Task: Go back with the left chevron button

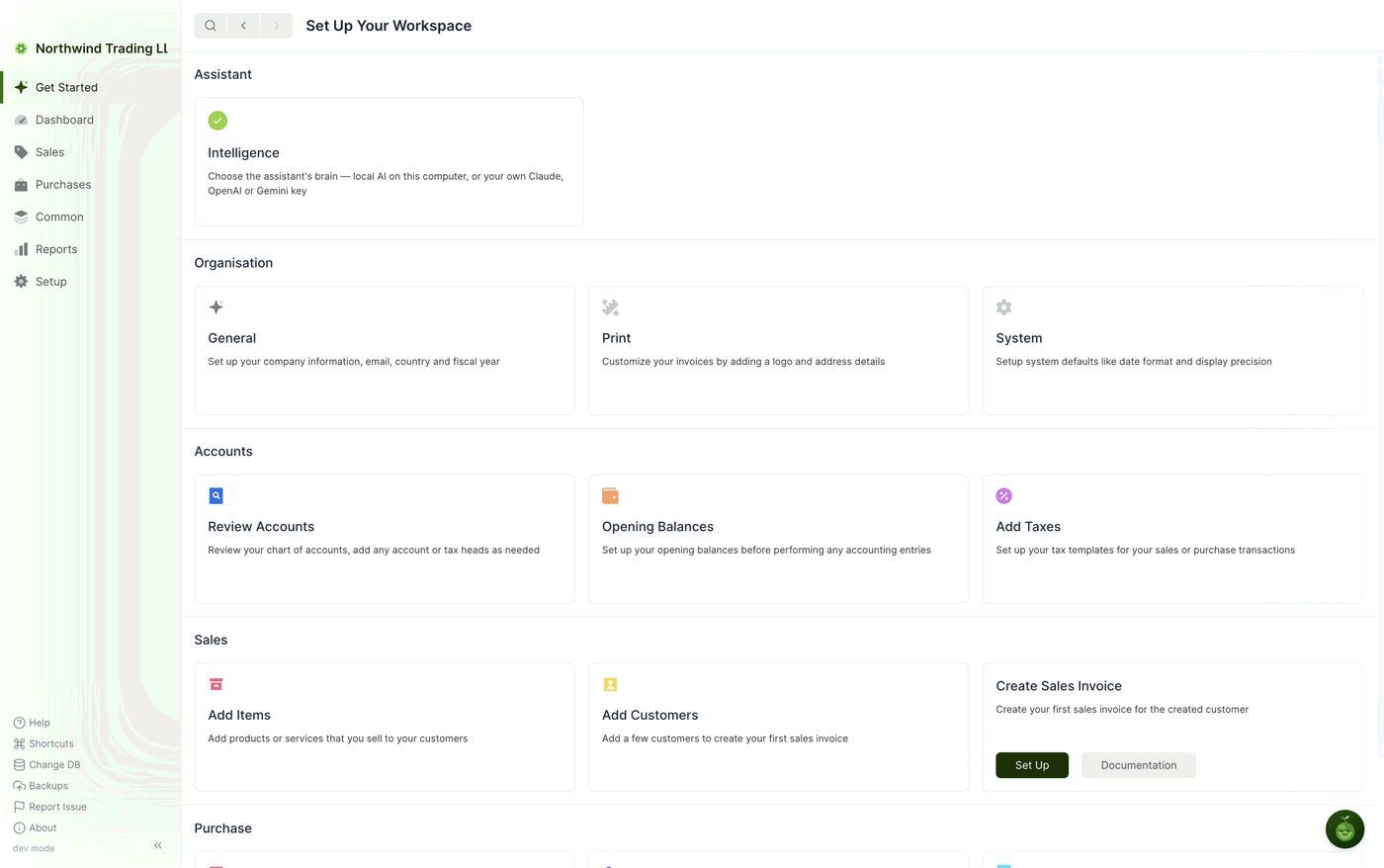Action: click(243, 26)
